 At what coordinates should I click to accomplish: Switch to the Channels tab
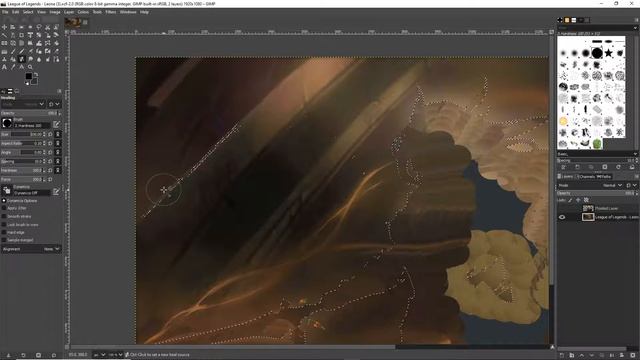(x=586, y=177)
